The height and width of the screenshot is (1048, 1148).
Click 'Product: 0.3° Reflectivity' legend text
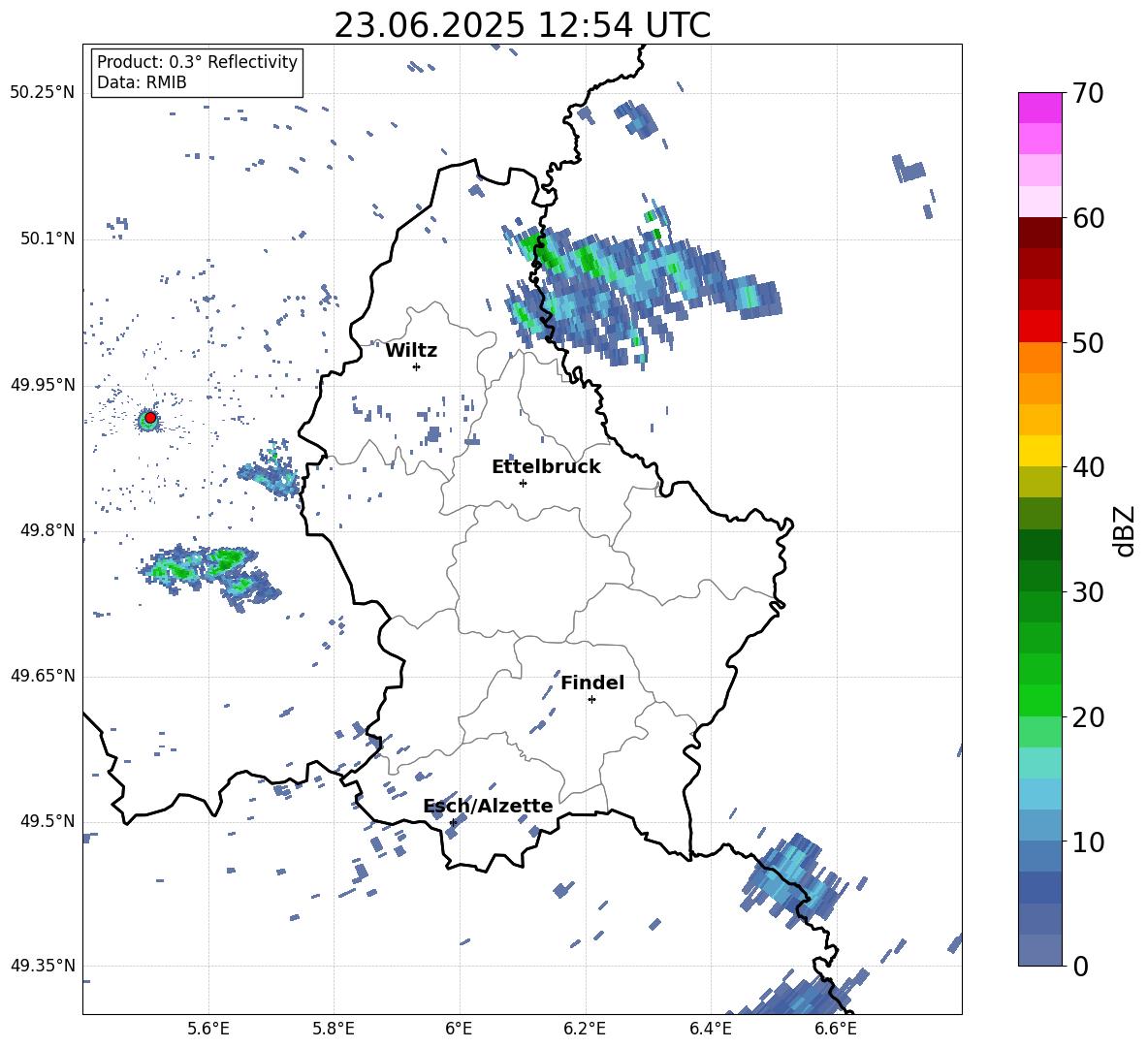(x=197, y=61)
